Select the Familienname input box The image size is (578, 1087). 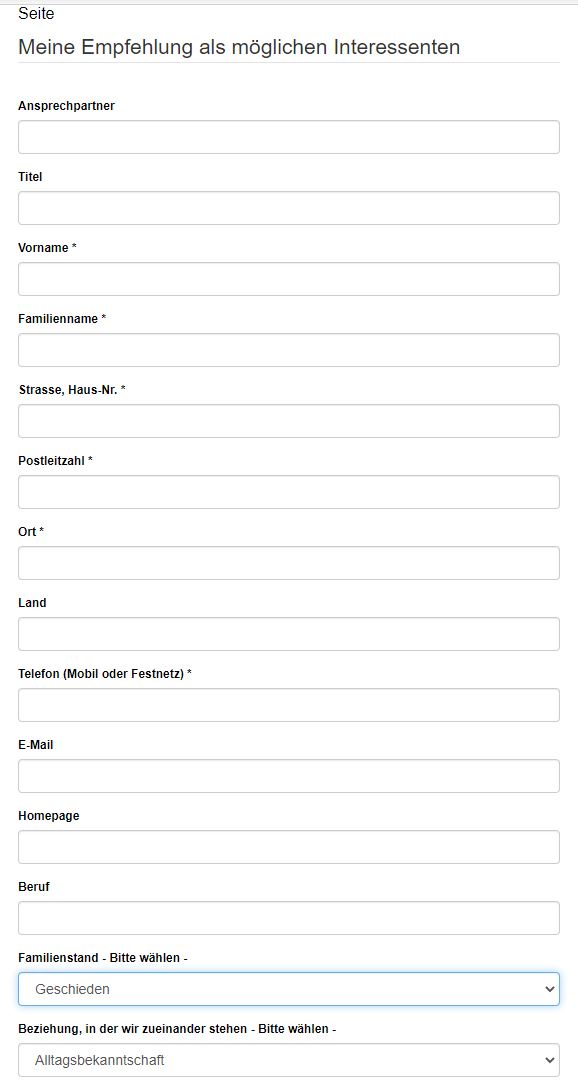[288, 350]
